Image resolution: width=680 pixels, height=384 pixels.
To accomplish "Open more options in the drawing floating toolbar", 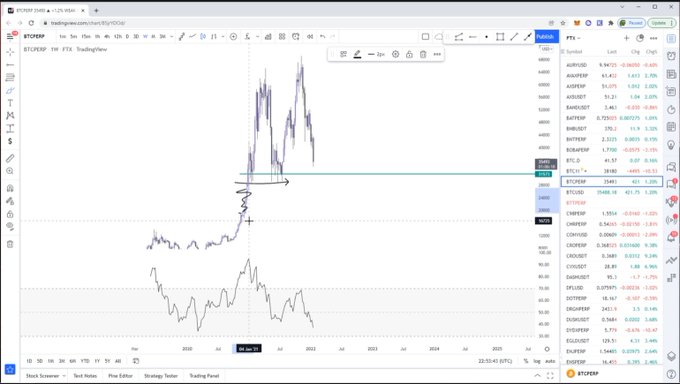I will click(437, 54).
